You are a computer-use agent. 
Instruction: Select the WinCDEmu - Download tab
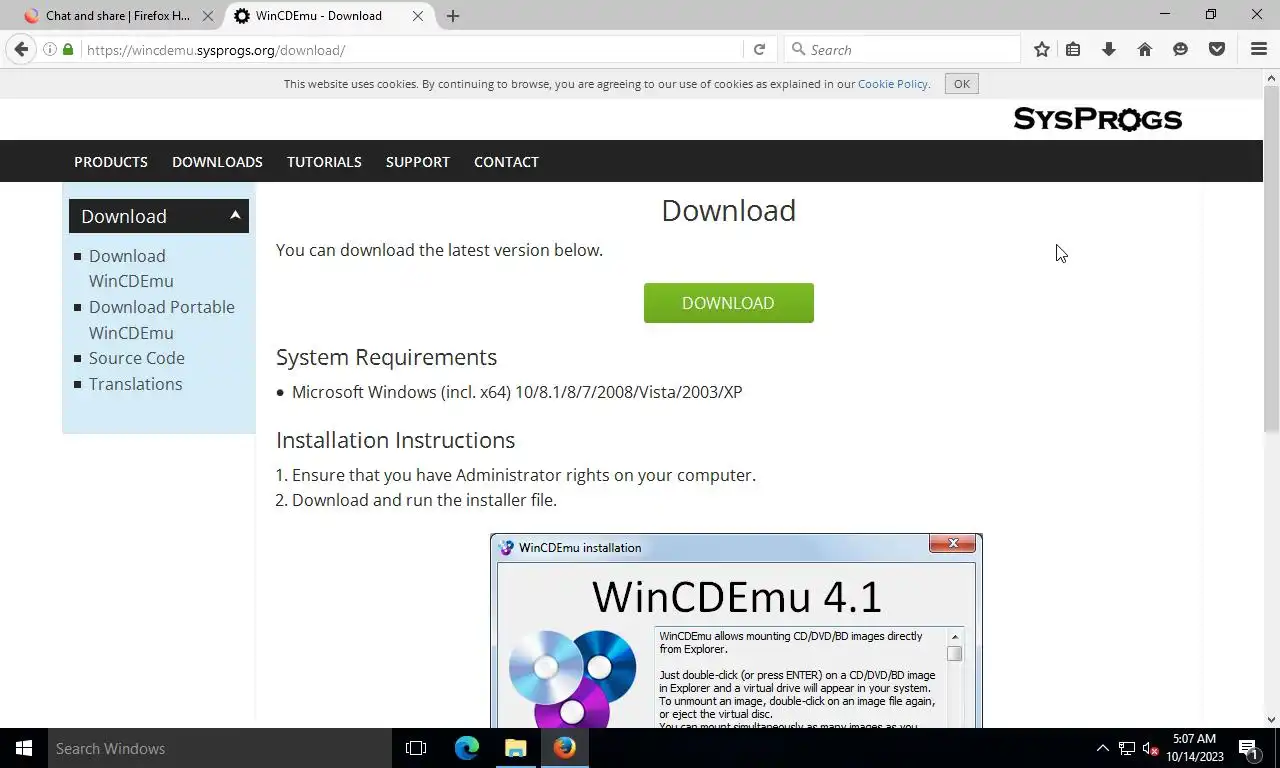click(320, 16)
